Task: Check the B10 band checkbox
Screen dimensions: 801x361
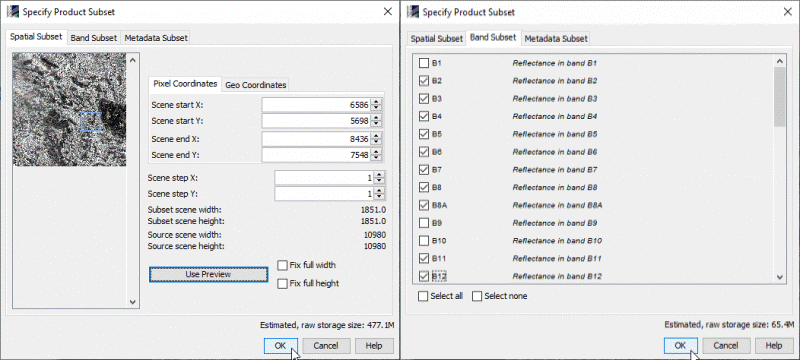Action: (424, 240)
